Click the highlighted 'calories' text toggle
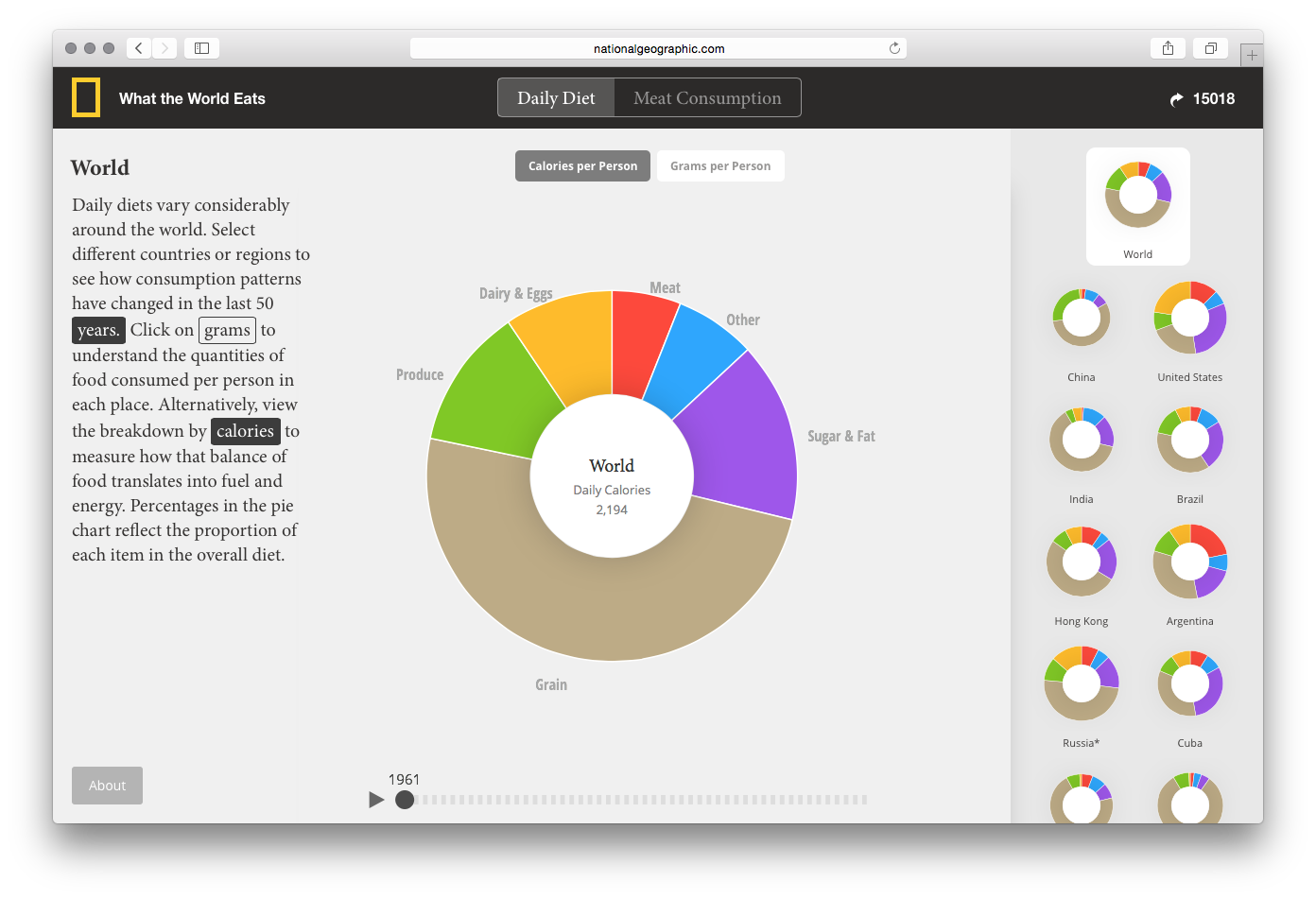 coord(245,431)
